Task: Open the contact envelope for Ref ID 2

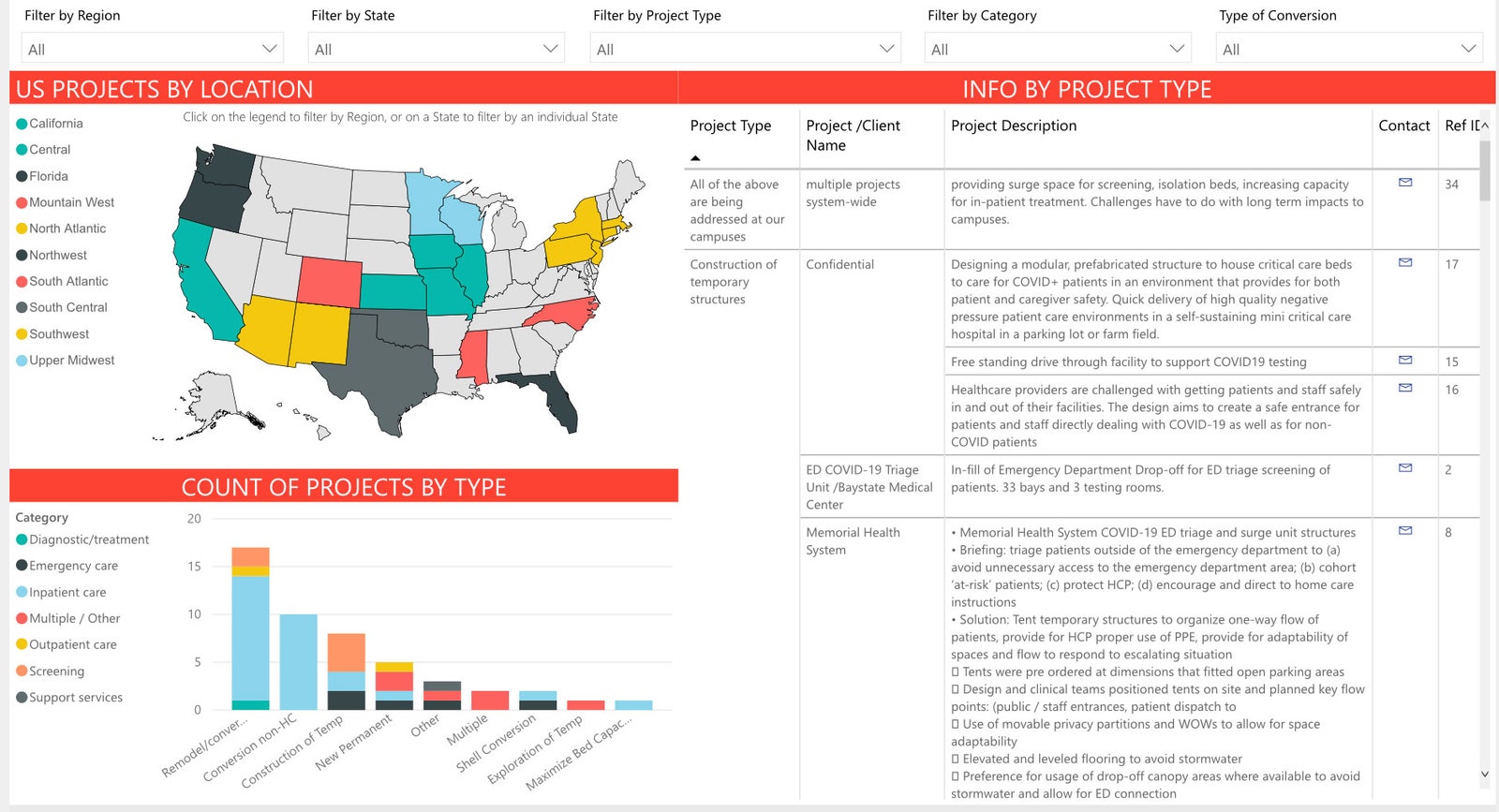Action: click(x=1405, y=467)
